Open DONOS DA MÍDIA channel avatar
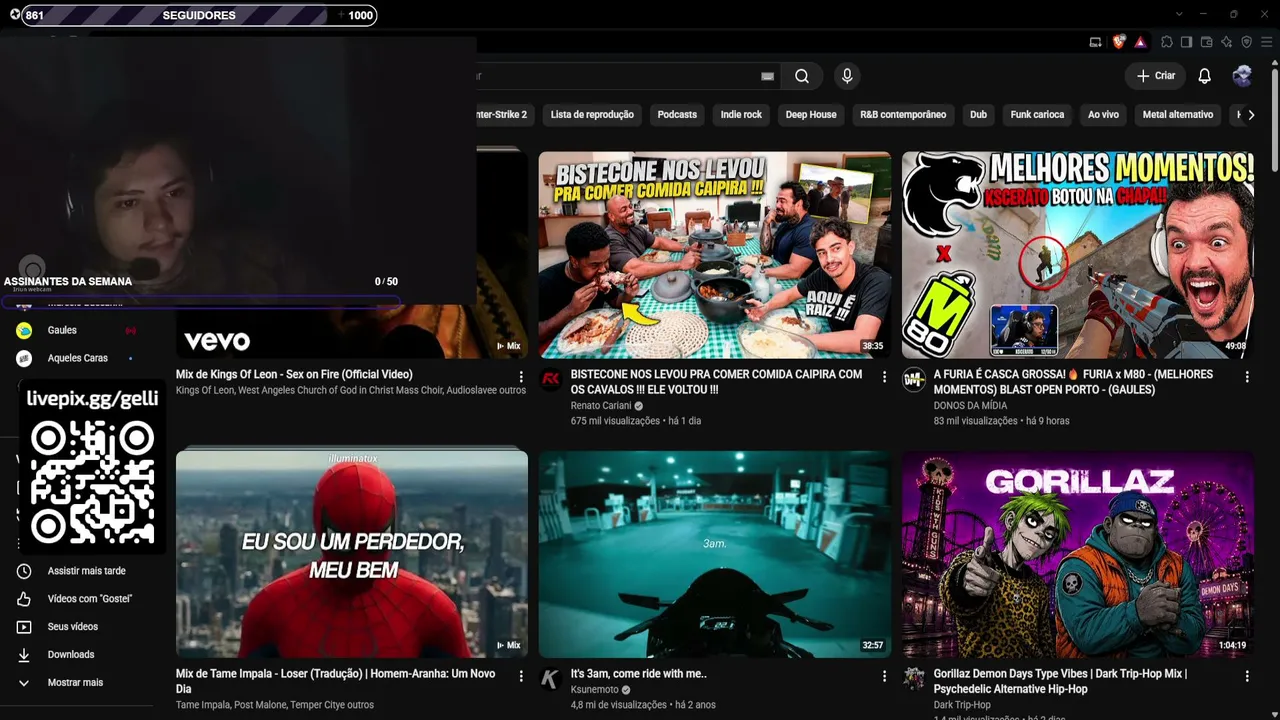Viewport: 1280px width, 720px height. tap(914, 380)
